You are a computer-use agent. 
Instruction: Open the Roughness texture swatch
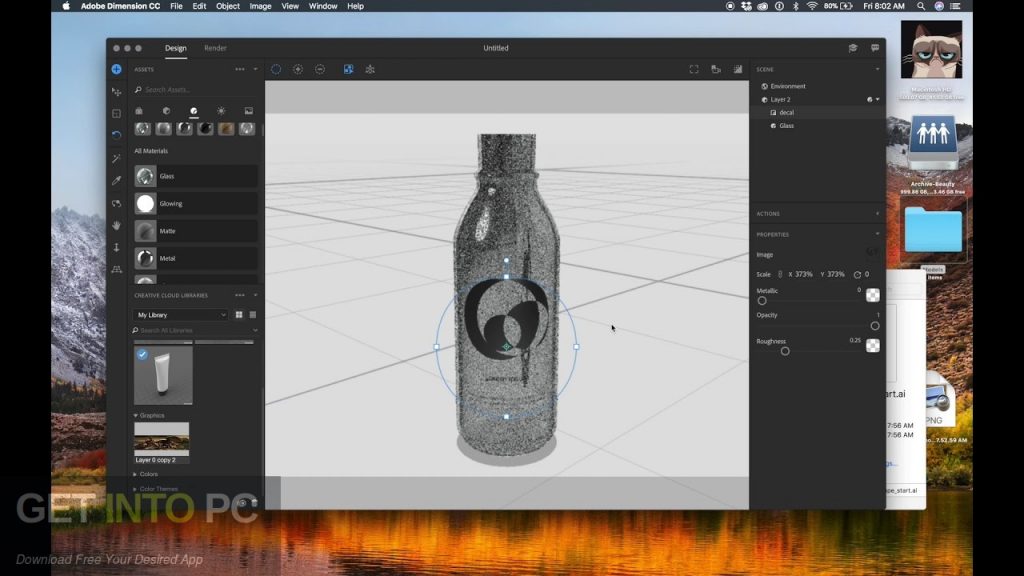point(872,345)
